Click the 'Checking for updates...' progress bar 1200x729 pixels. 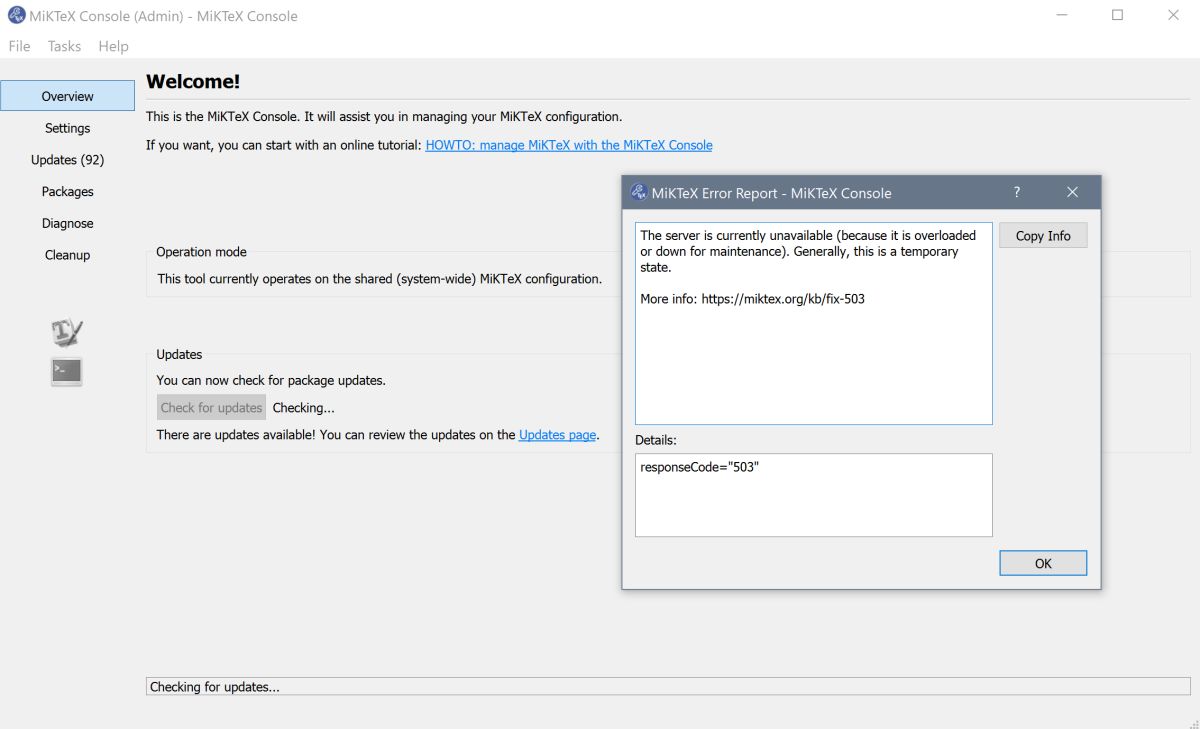click(668, 687)
